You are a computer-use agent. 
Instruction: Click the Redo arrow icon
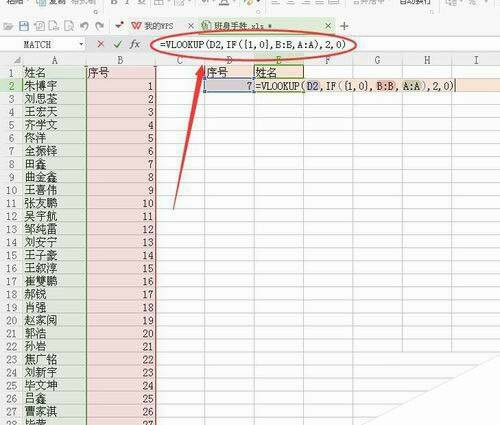[99, 26]
